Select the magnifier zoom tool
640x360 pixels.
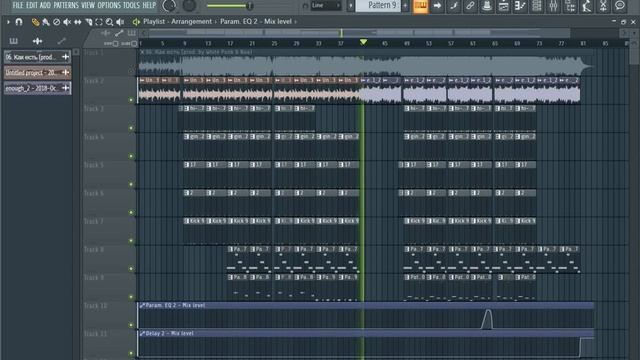click(109, 22)
